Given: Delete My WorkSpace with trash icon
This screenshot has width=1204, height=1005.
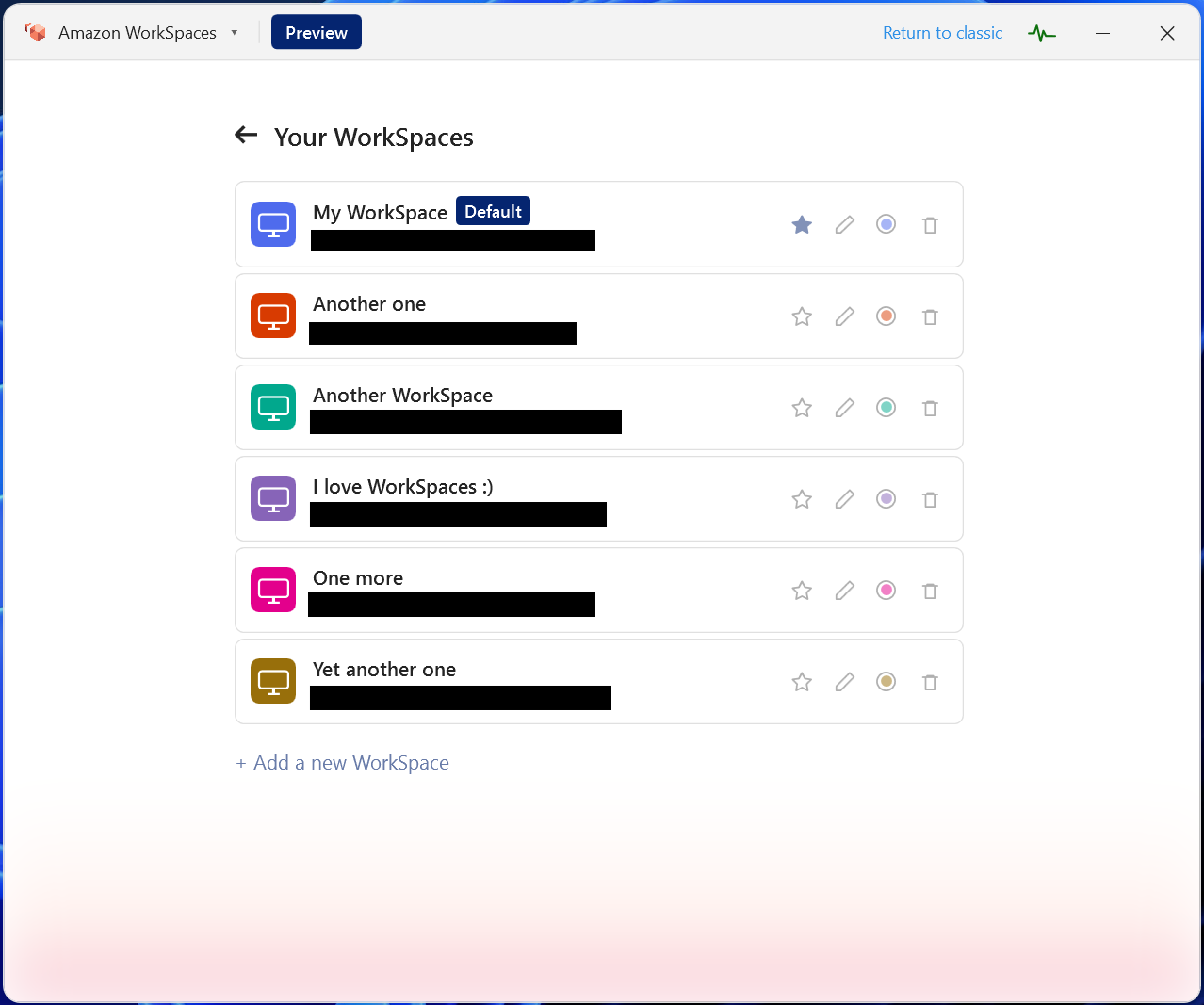Looking at the screenshot, I should (930, 225).
